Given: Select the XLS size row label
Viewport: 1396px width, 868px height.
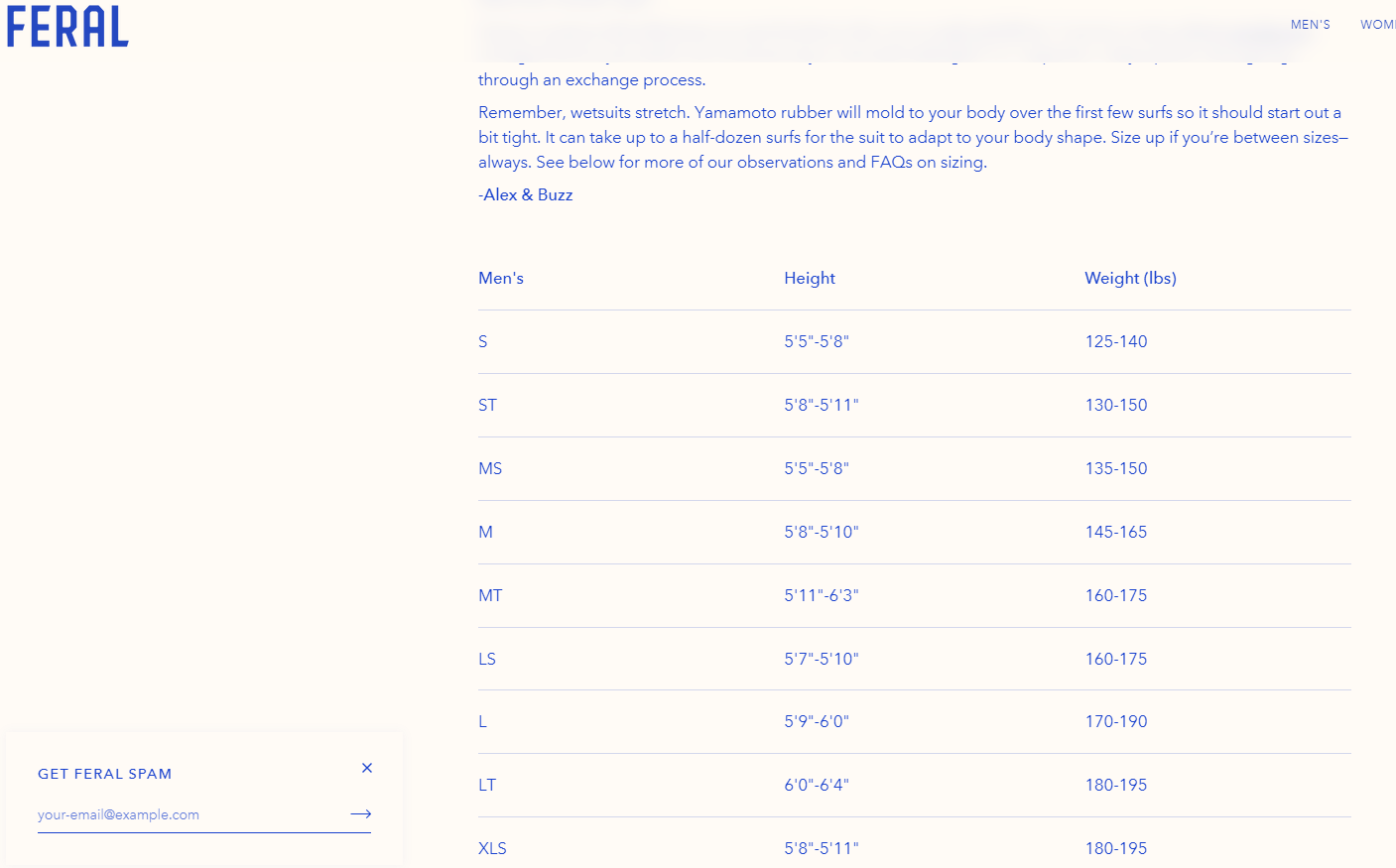Looking at the screenshot, I should click(492, 848).
